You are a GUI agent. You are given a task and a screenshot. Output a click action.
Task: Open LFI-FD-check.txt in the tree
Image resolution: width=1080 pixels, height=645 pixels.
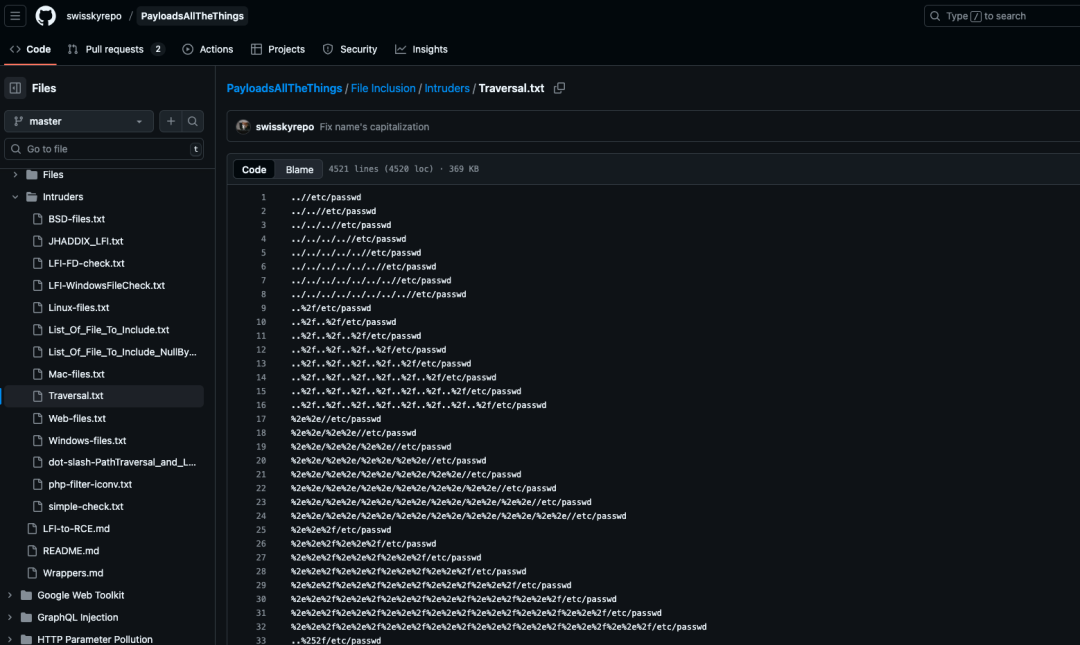(x=86, y=263)
